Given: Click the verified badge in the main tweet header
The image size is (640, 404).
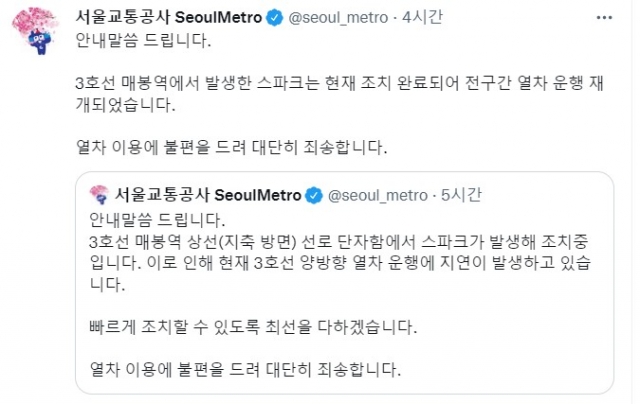Looking at the screenshot, I should pos(274,18).
